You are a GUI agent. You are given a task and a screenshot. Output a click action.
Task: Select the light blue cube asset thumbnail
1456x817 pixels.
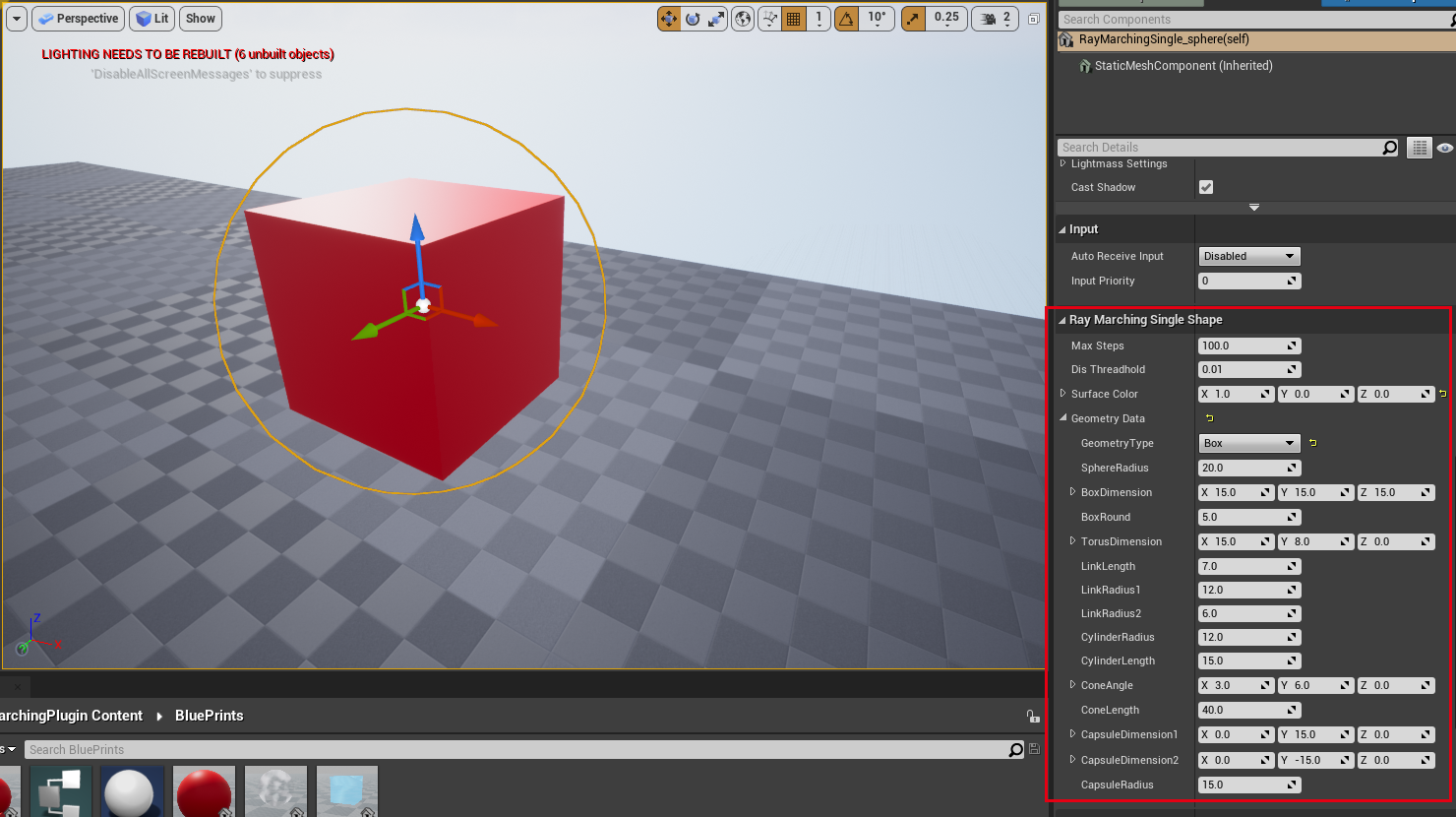pos(347,791)
